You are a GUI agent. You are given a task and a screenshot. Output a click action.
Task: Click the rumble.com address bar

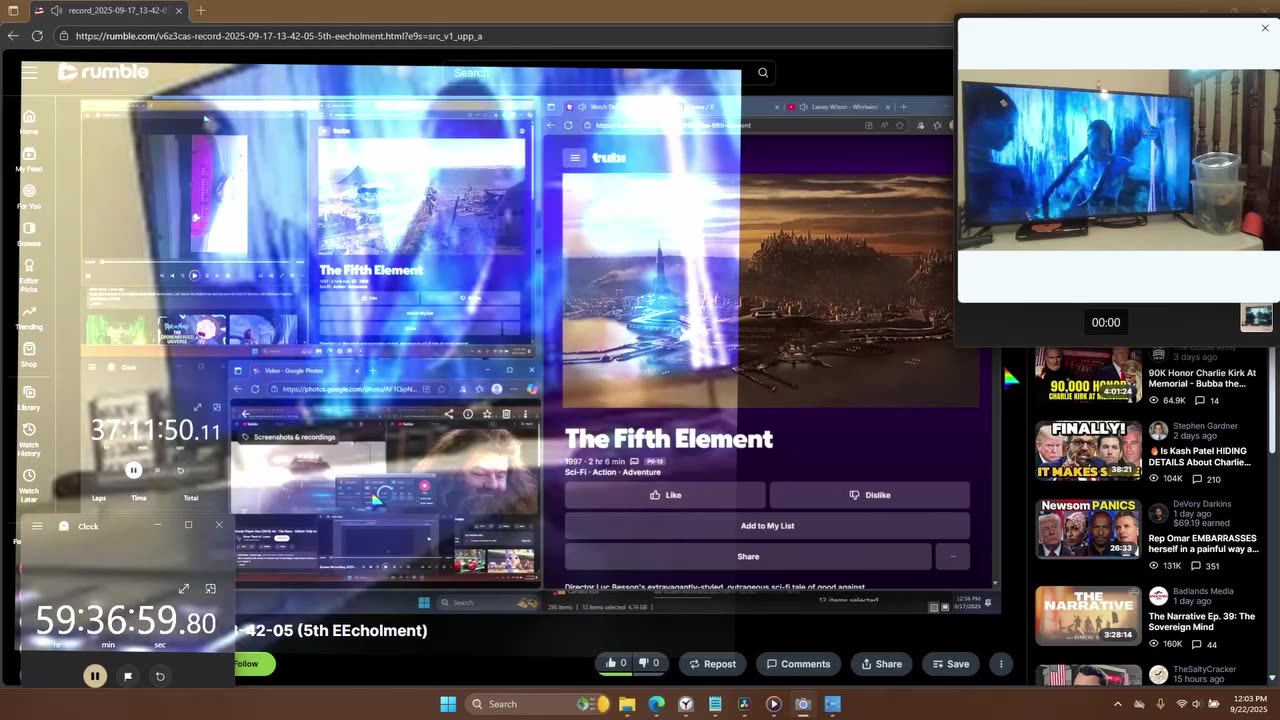click(x=500, y=36)
